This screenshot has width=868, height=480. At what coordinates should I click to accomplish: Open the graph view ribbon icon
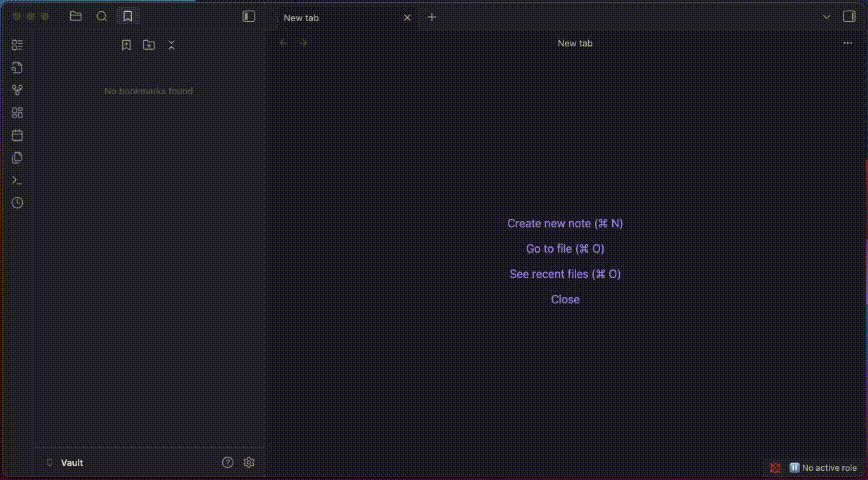coord(17,90)
